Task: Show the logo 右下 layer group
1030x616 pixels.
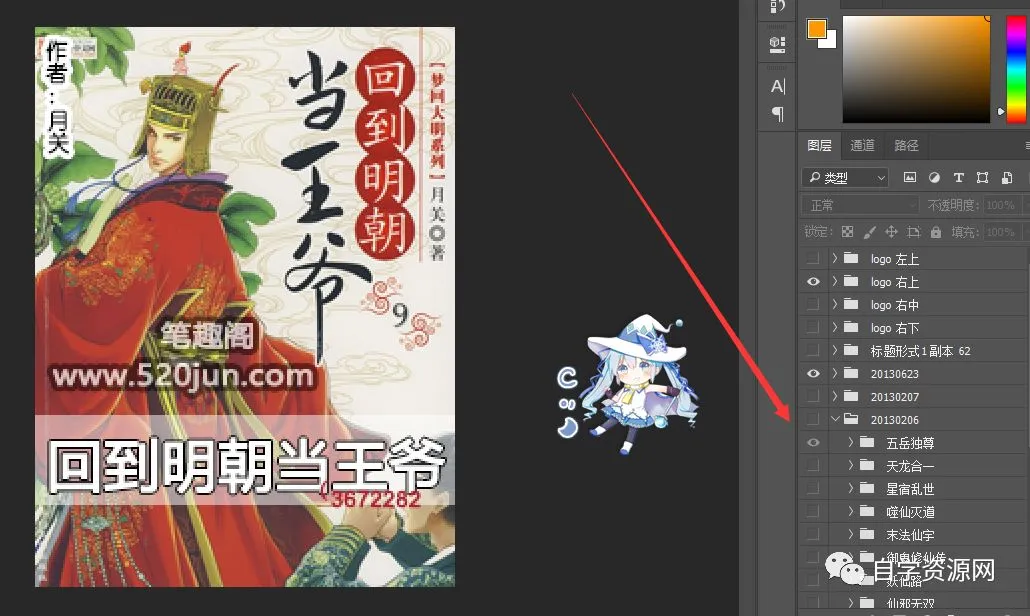Action: [813, 327]
